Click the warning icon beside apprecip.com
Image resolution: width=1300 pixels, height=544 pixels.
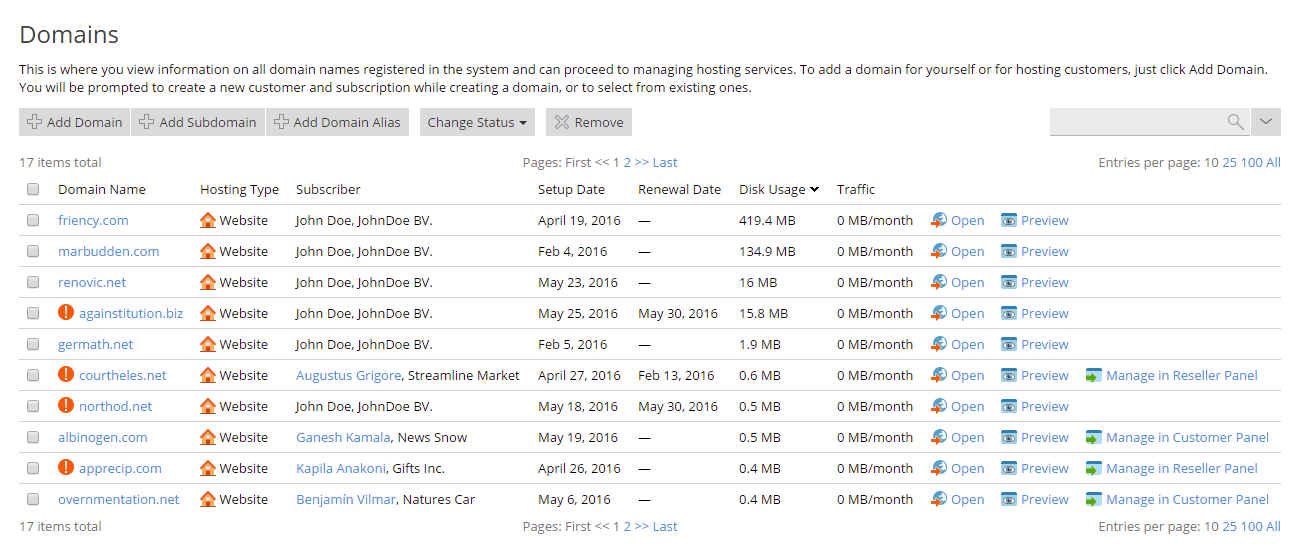(x=66, y=468)
